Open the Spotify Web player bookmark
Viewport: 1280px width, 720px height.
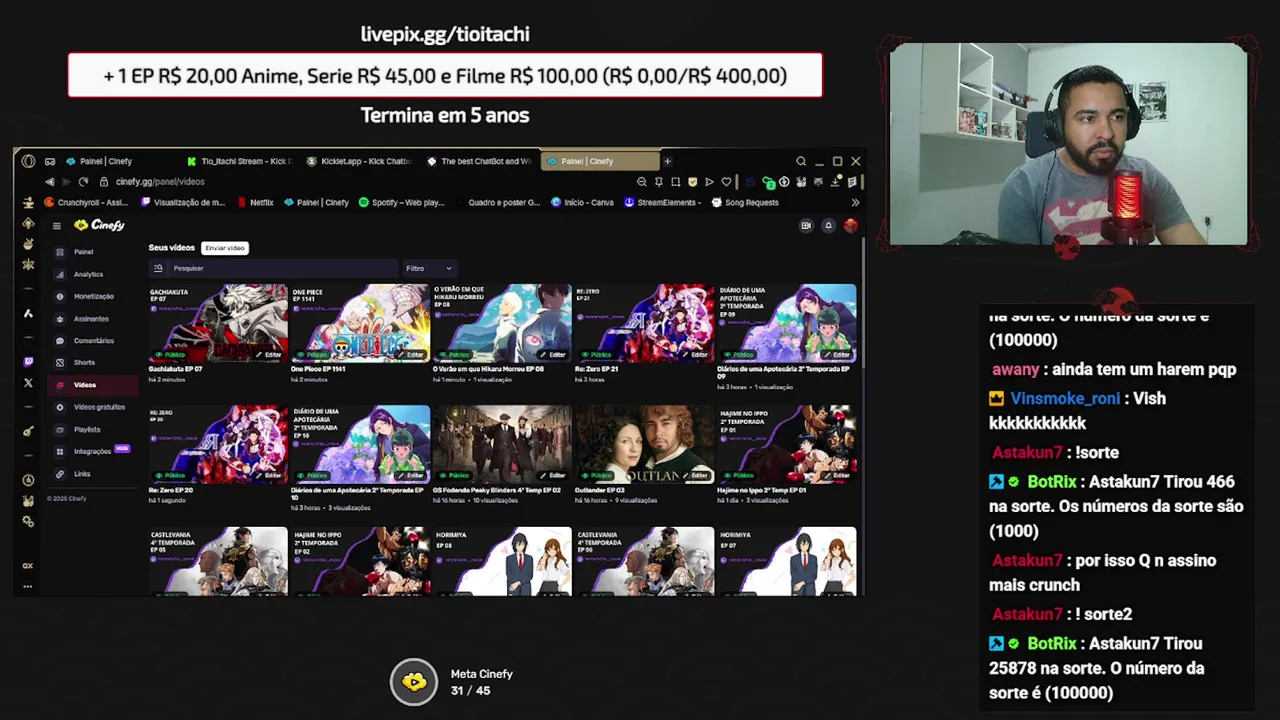coord(401,202)
